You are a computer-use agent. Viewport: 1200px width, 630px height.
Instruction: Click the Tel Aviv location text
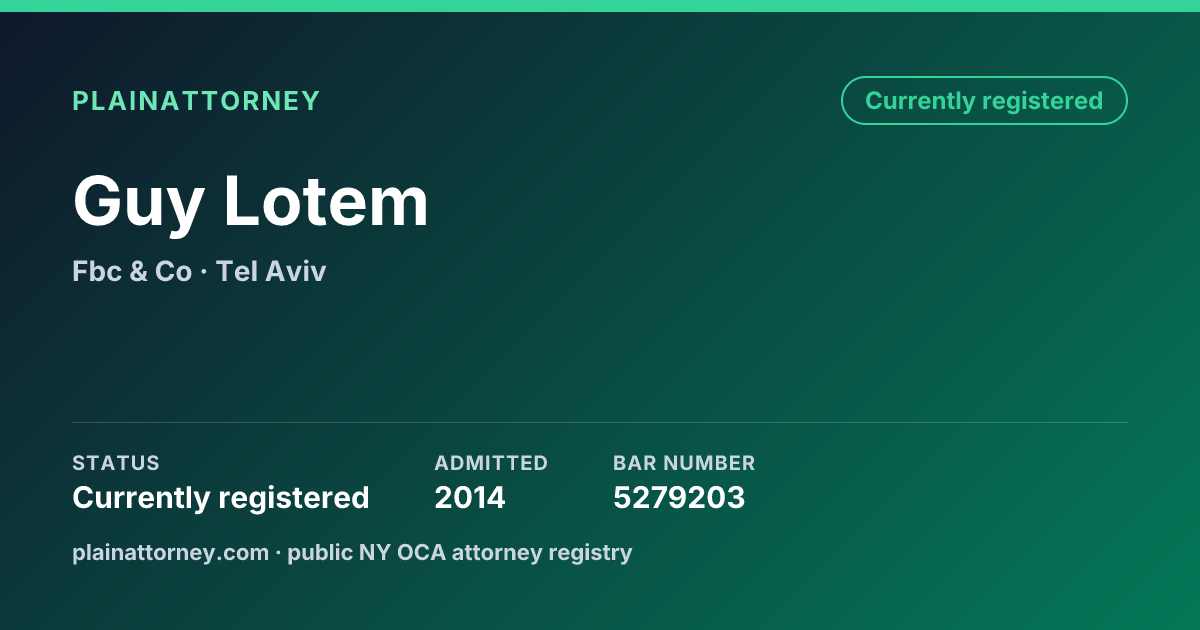pos(271,272)
